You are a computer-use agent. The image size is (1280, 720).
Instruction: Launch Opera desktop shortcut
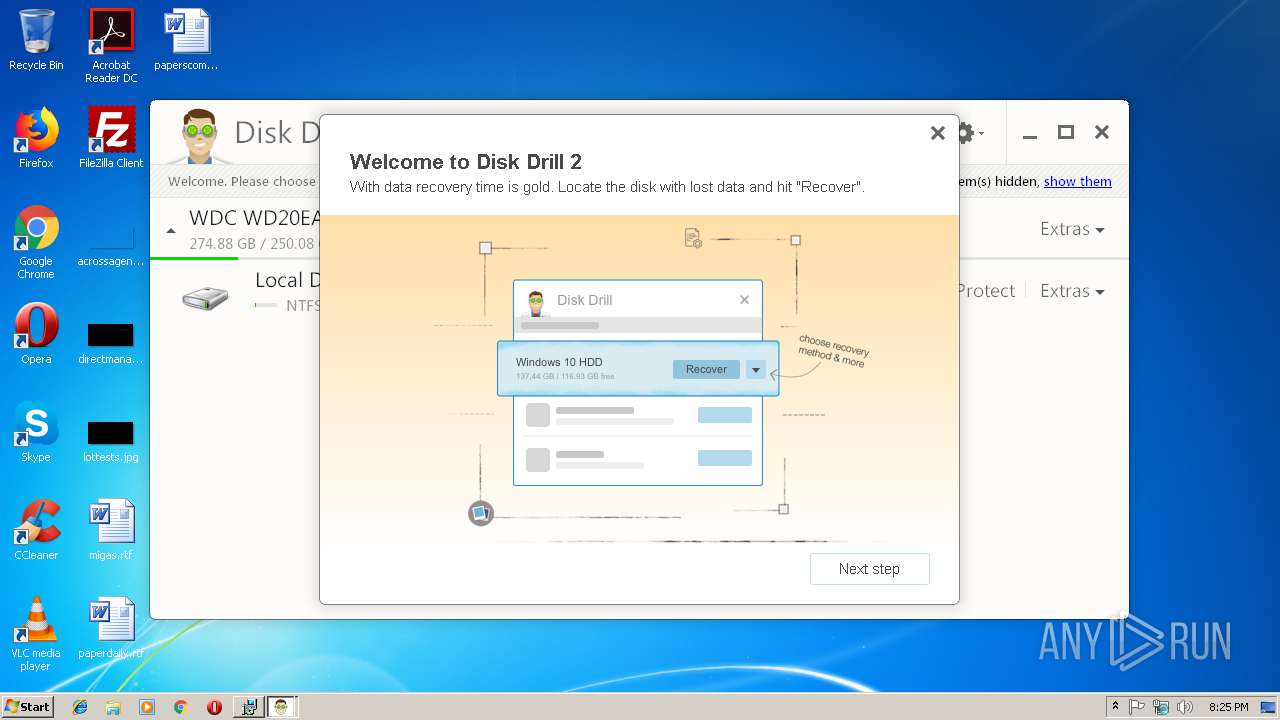coord(36,334)
